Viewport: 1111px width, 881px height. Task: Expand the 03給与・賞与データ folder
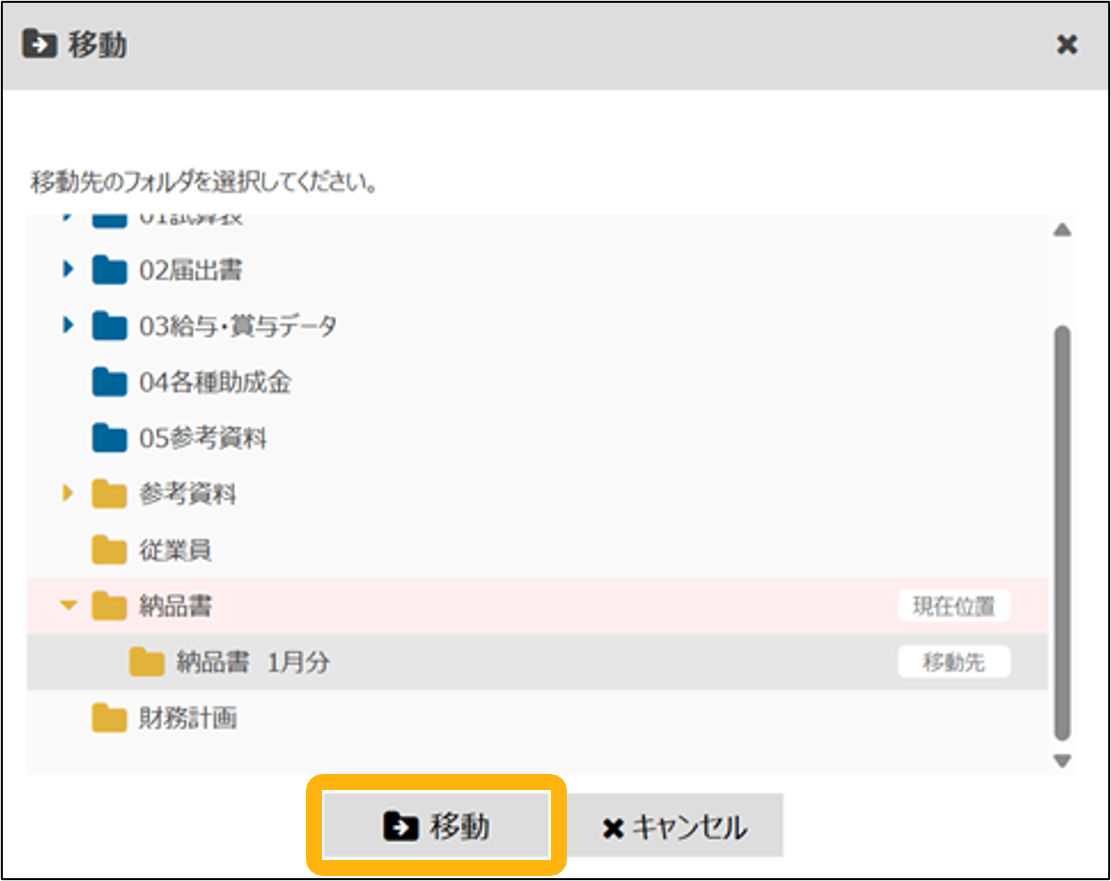pyautogui.click(x=68, y=325)
